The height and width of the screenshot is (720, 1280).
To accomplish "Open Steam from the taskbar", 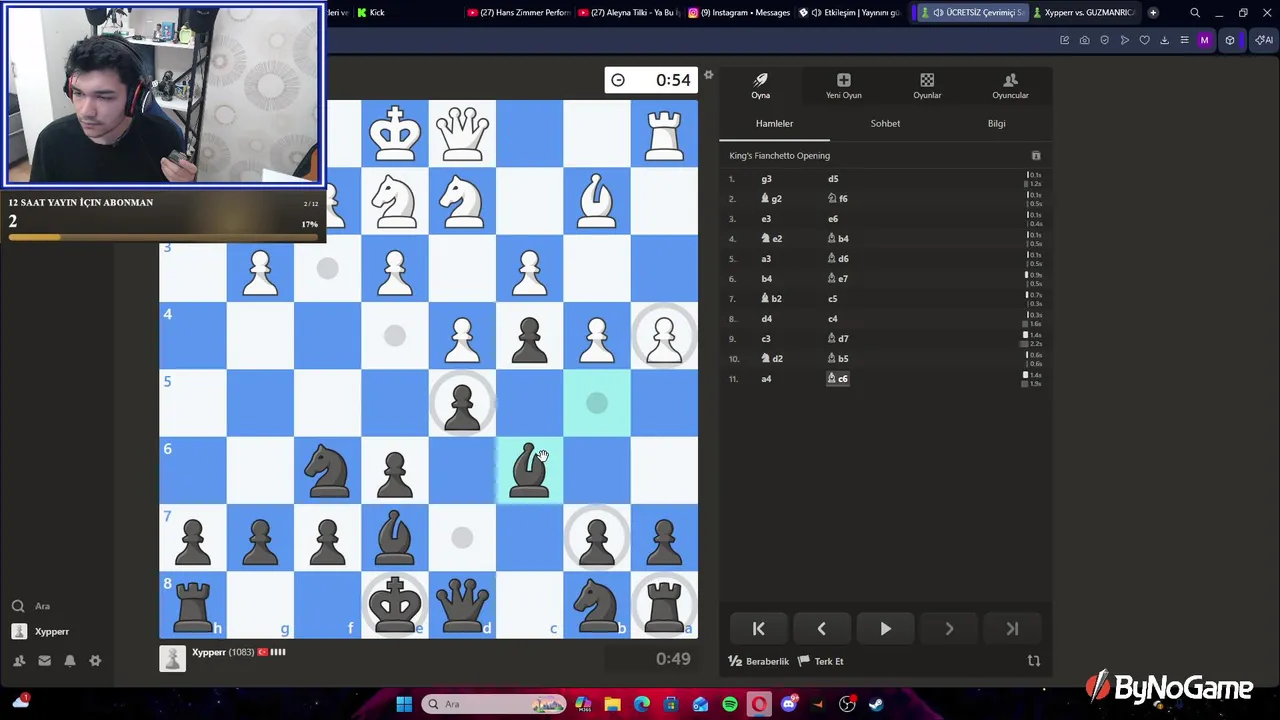I will coord(876,704).
